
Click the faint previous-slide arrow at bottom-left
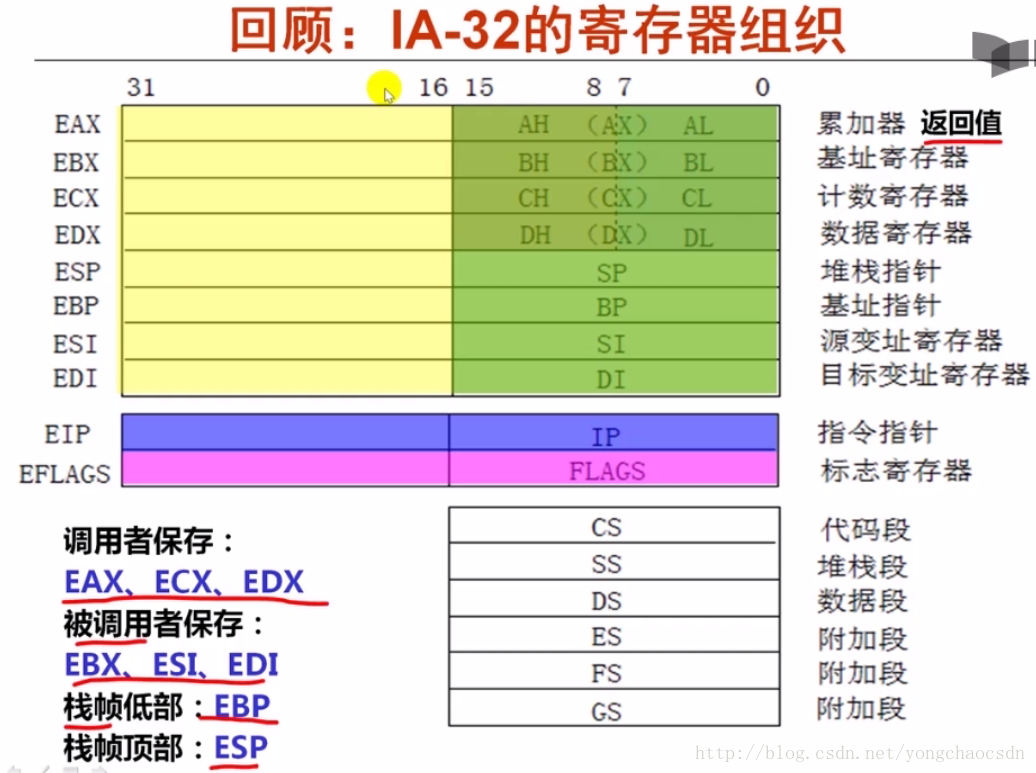pos(12,767)
